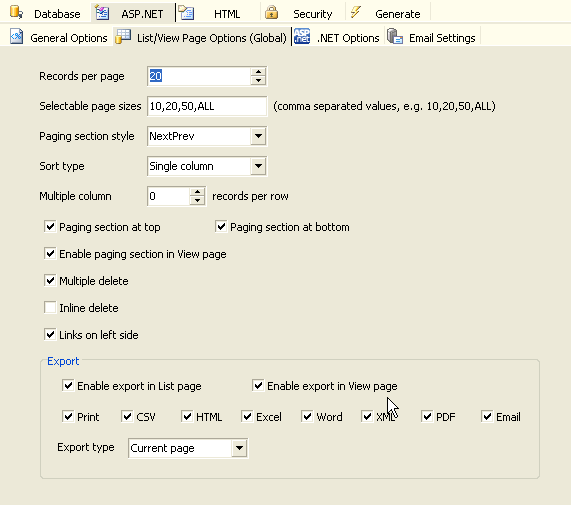Image resolution: width=571 pixels, height=505 pixels.
Task: Click the .NET Options icon
Action: [x=302, y=36]
